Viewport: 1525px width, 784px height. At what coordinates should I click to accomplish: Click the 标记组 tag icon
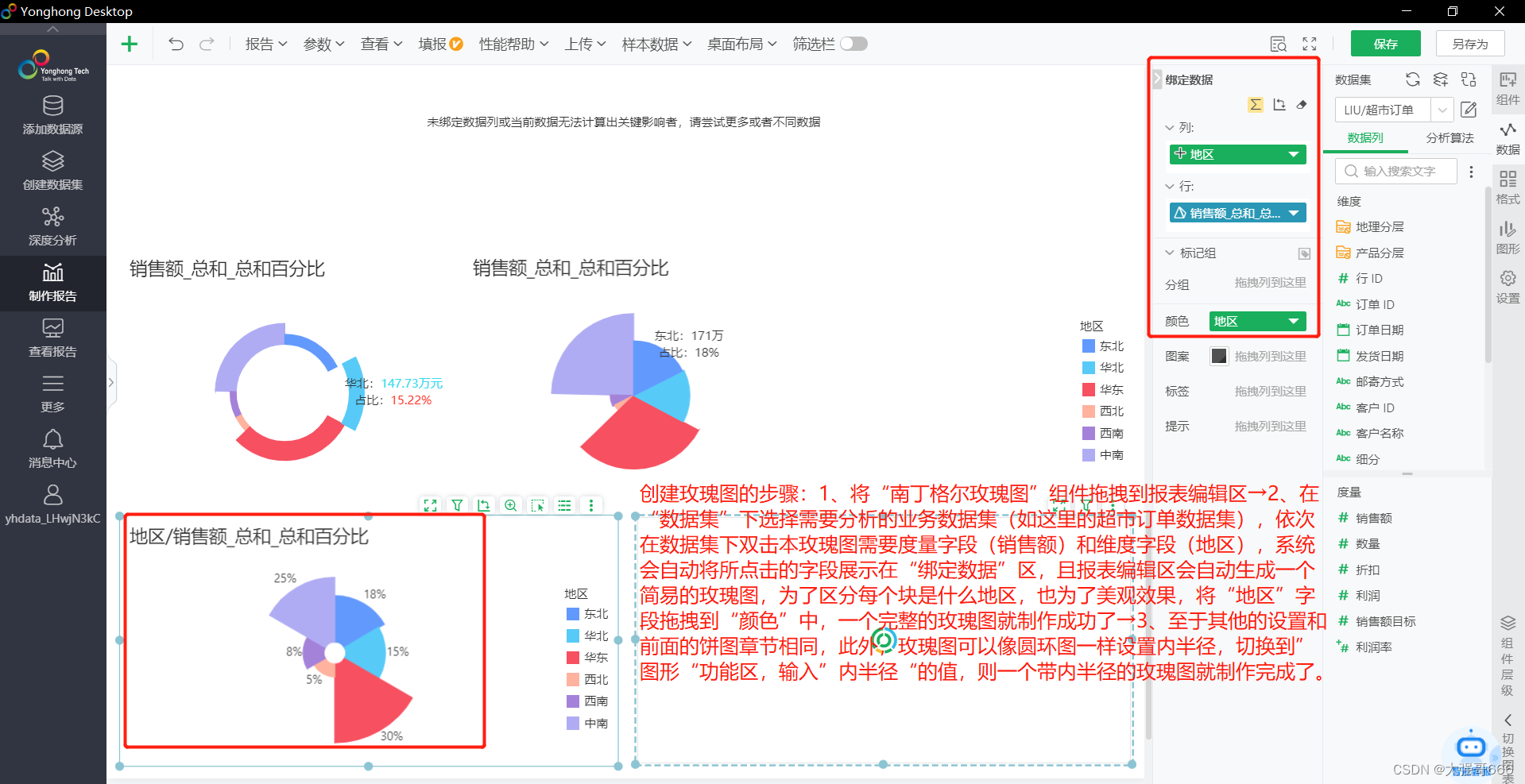click(1304, 253)
